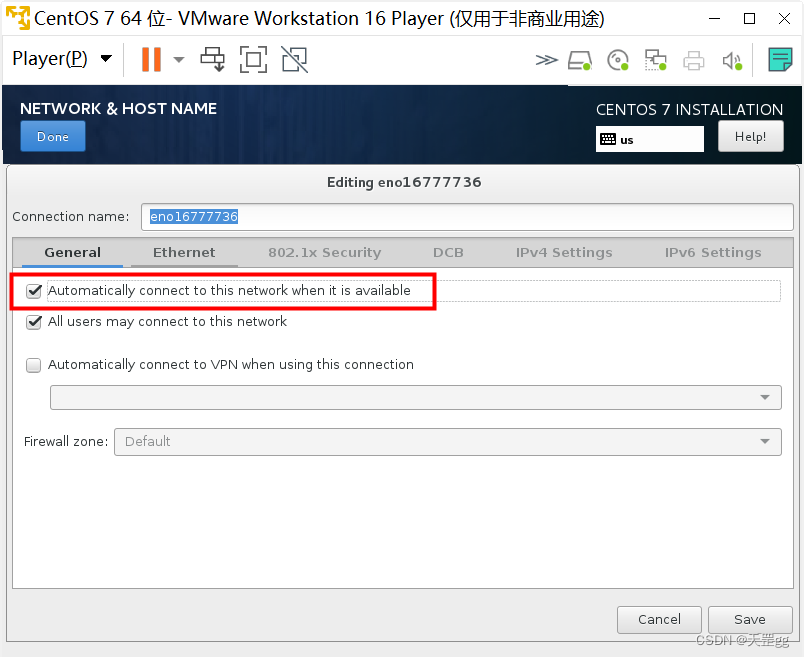Pause the virtual machine
The height and width of the screenshot is (657, 804).
coord(151,59)
